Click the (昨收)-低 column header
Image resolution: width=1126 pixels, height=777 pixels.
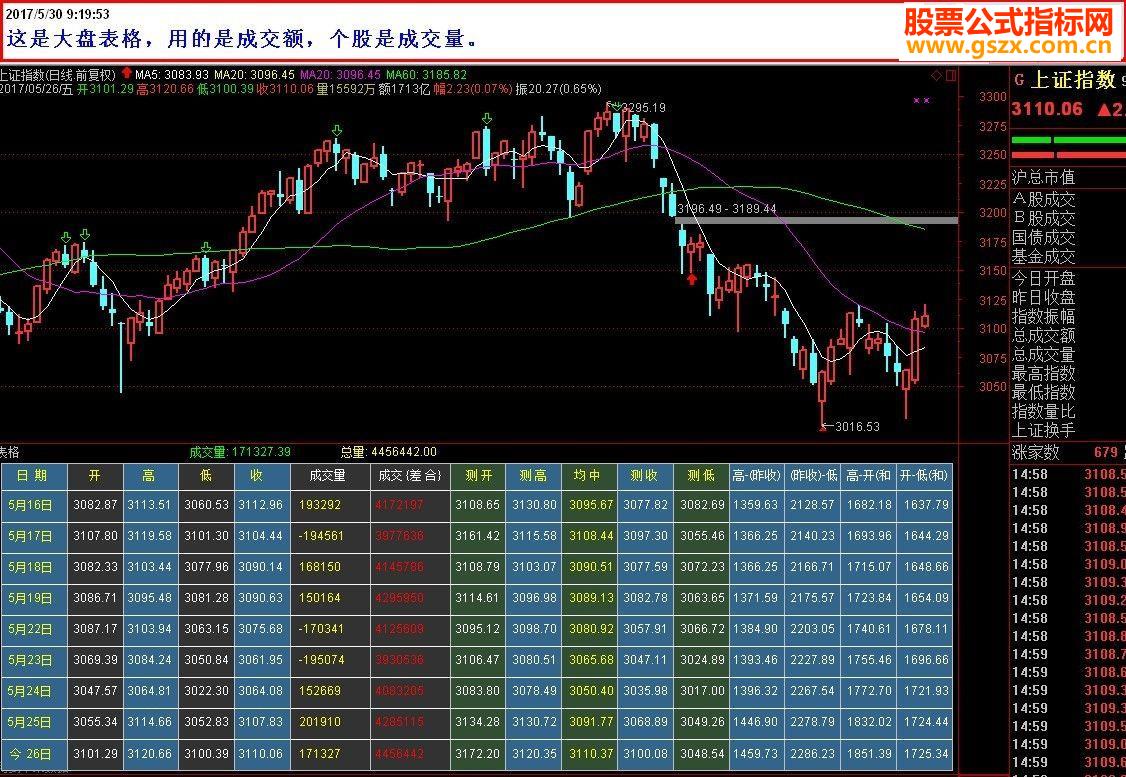[813, 476]
